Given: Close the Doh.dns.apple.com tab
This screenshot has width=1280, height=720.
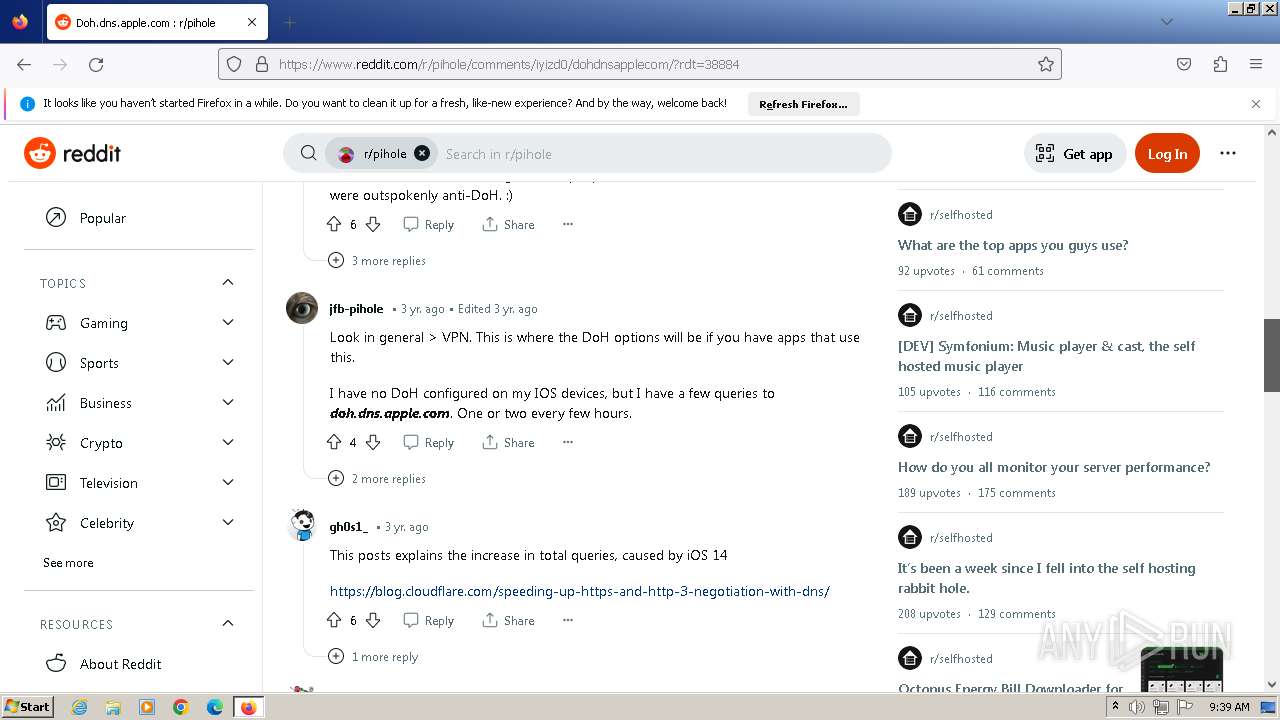Looking at the screenshot, I should pos(252,22).
